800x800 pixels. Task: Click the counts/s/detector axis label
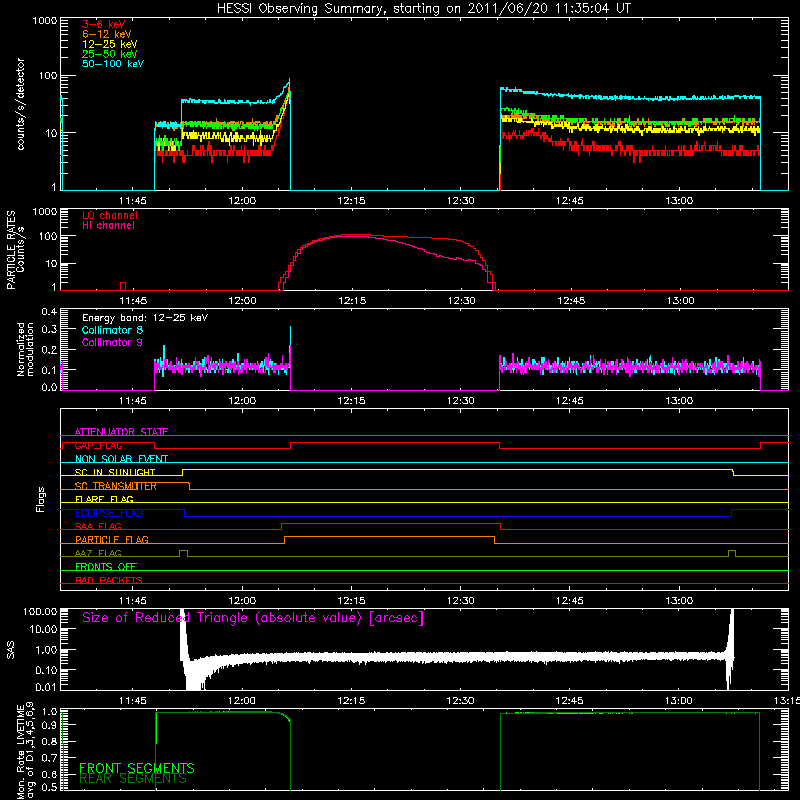coord(20,104)
